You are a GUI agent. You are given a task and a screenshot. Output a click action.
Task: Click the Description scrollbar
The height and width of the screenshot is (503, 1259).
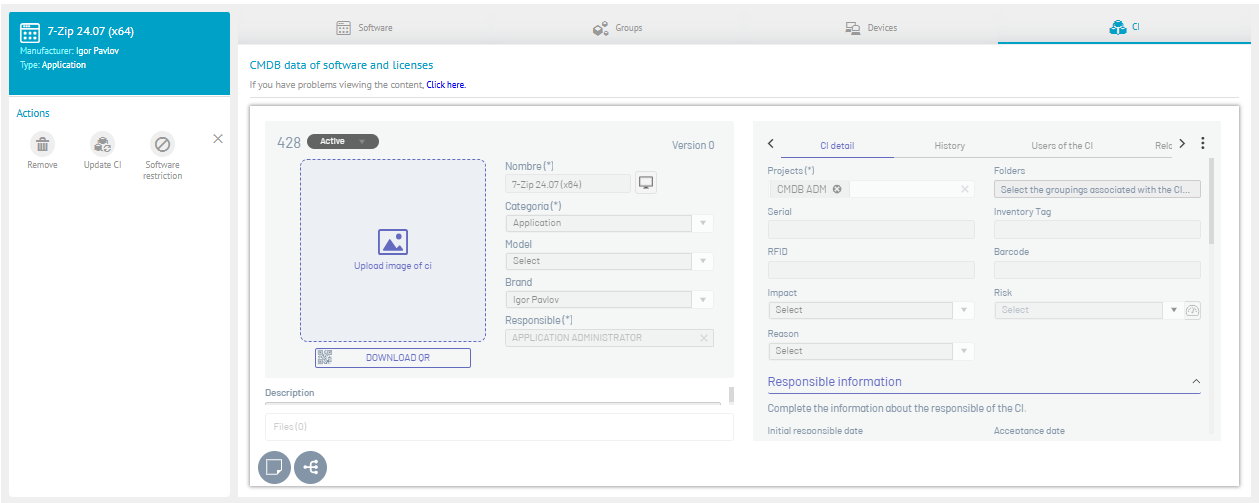click(x=731, y=395)
